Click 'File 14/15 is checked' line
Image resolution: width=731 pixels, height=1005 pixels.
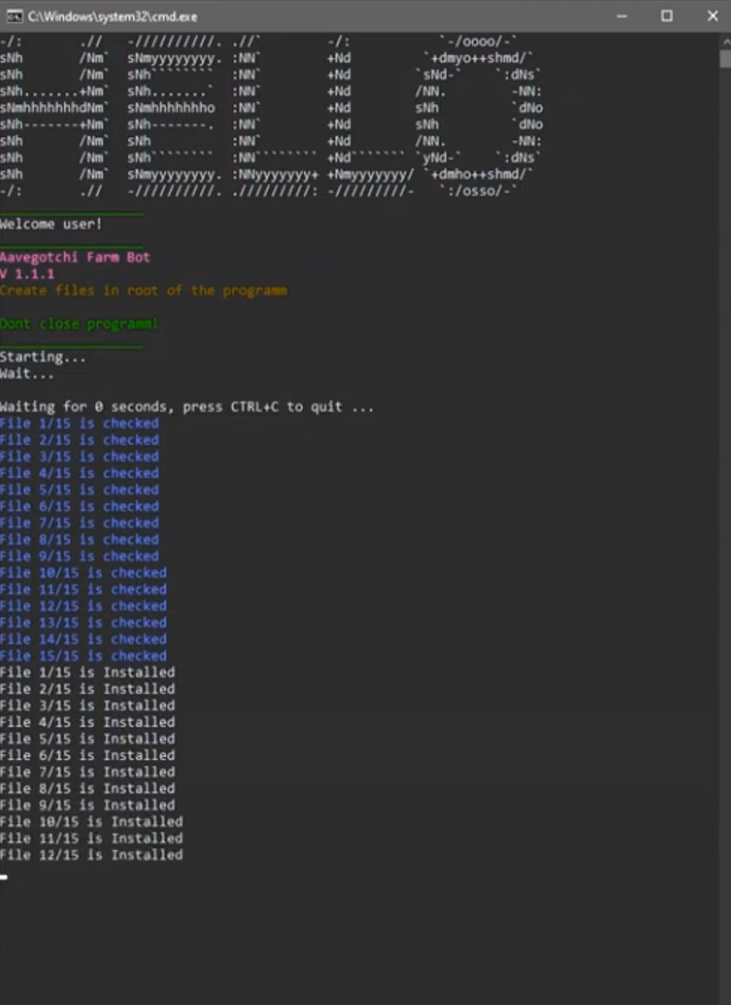[x=83, y=640]
